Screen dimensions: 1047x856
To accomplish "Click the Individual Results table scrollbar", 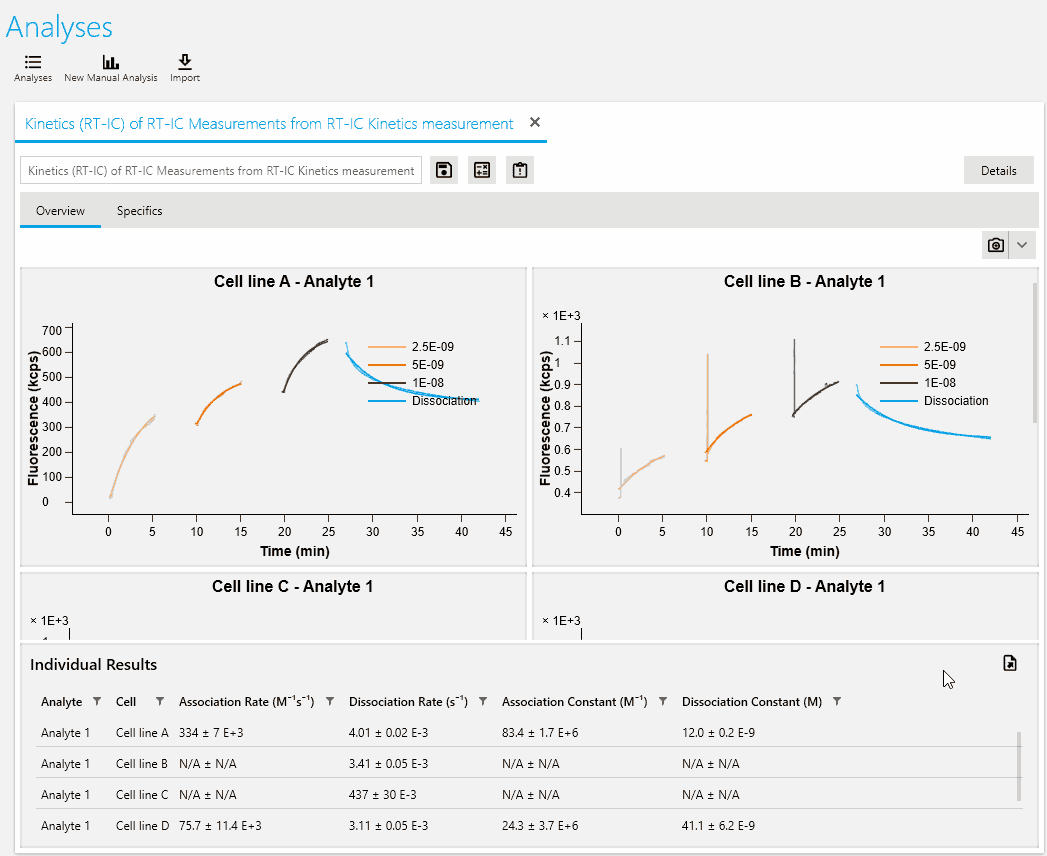I will coord(1020,765).
